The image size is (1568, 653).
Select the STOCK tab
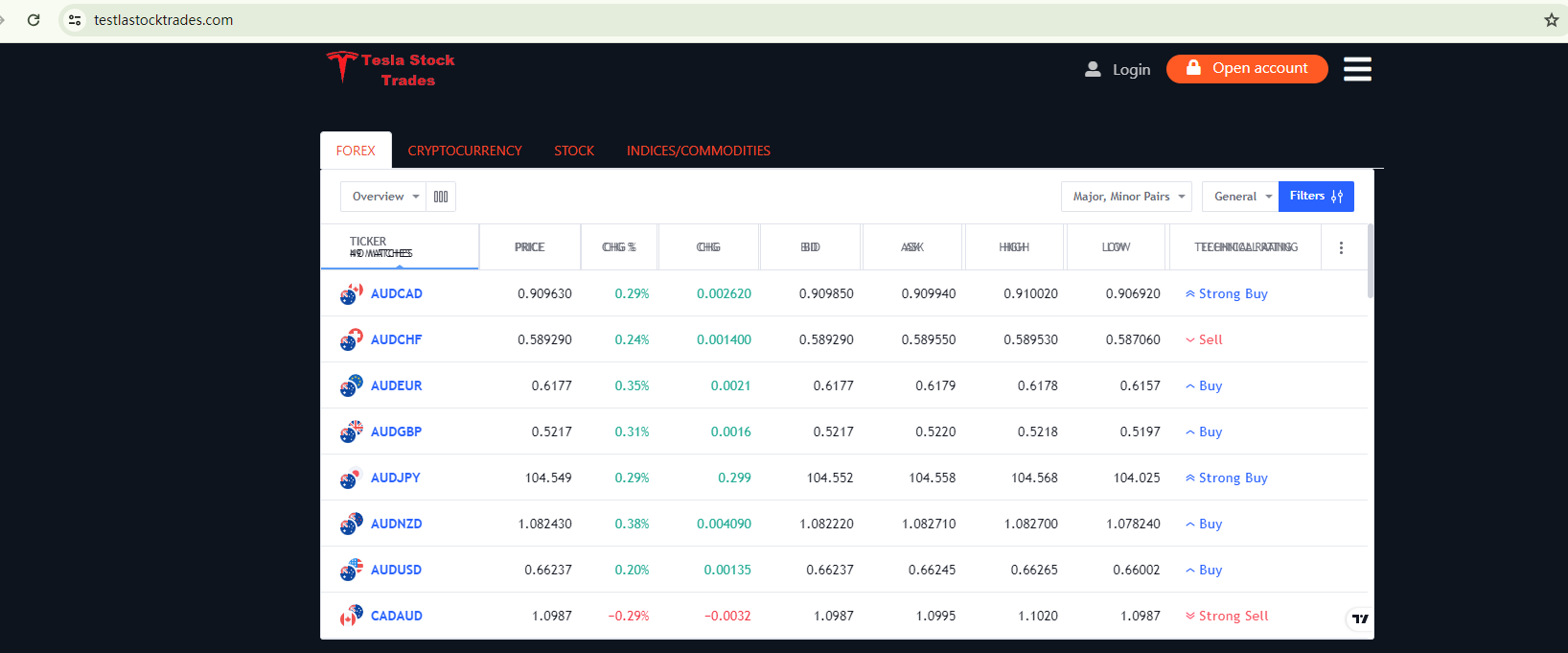pyautogui.click(x=574, y=151)
